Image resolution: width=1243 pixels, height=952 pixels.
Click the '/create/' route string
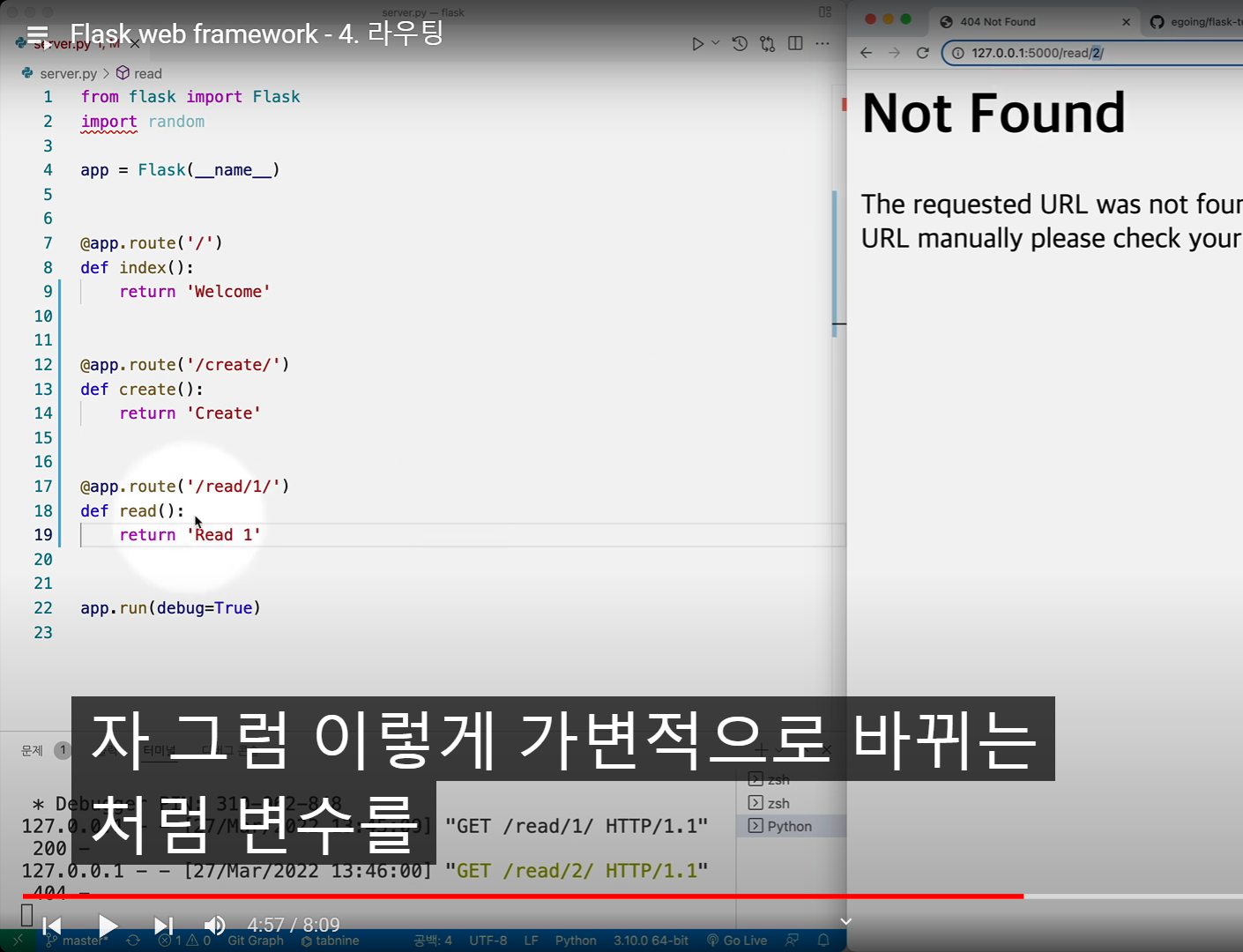point(234,365)
